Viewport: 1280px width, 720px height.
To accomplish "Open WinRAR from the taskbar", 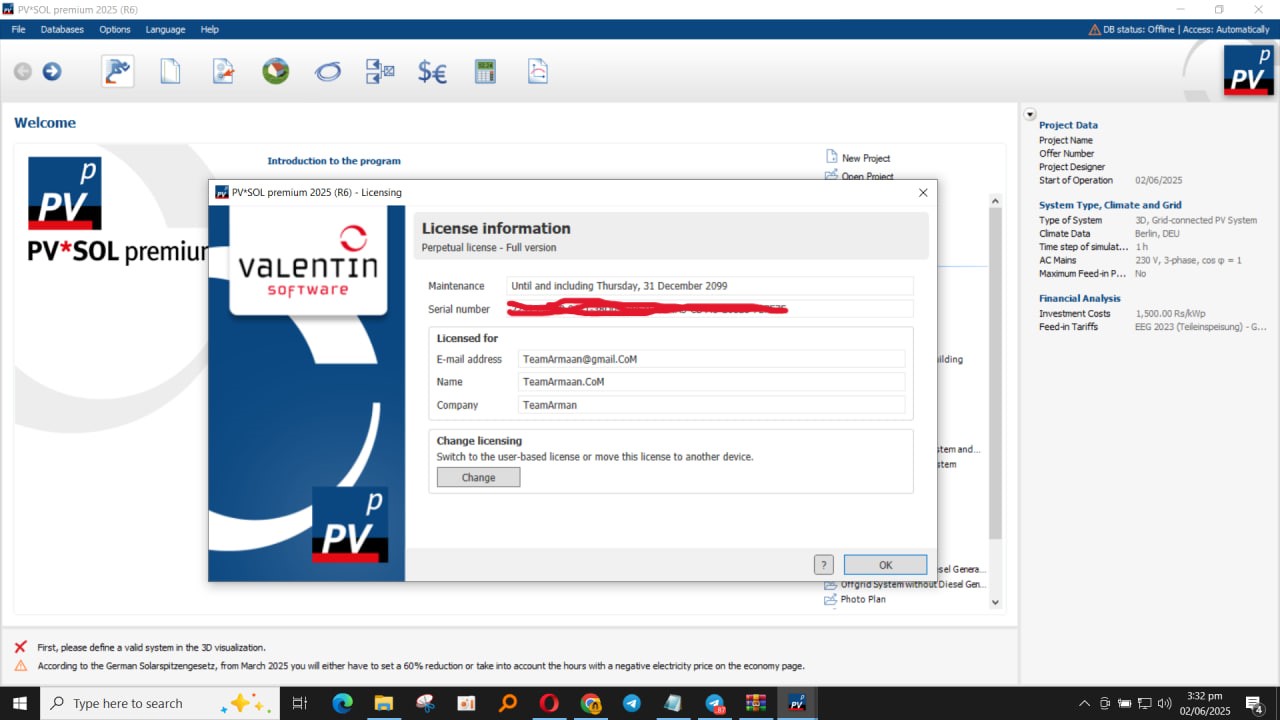I will click(756, 703).
